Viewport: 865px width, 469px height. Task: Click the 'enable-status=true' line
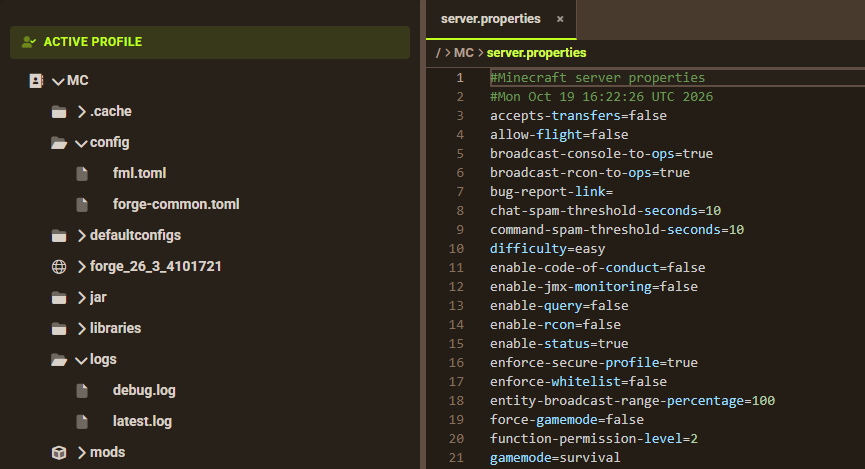click(x=559, y=344)
